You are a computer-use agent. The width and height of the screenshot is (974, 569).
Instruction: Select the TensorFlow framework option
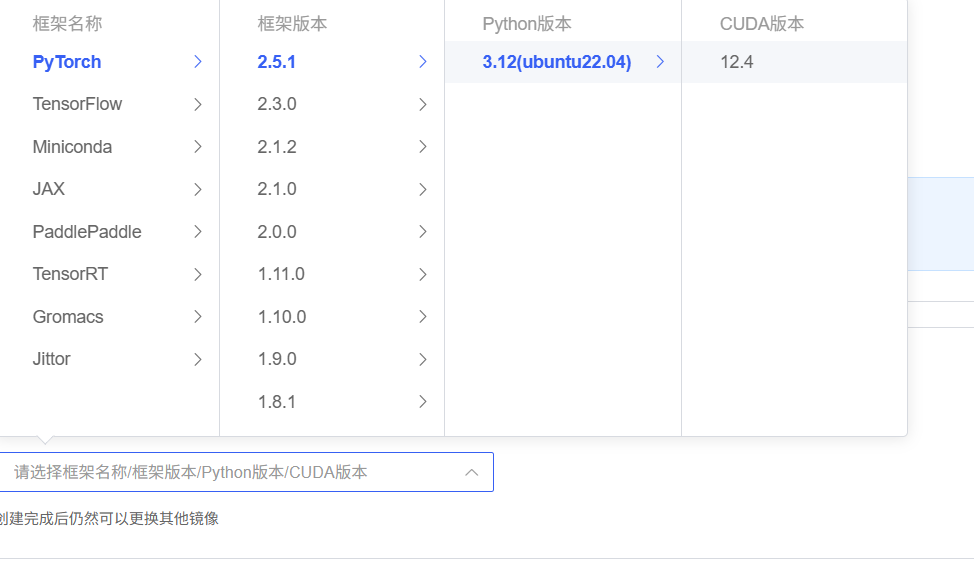(x=109, y=104)
